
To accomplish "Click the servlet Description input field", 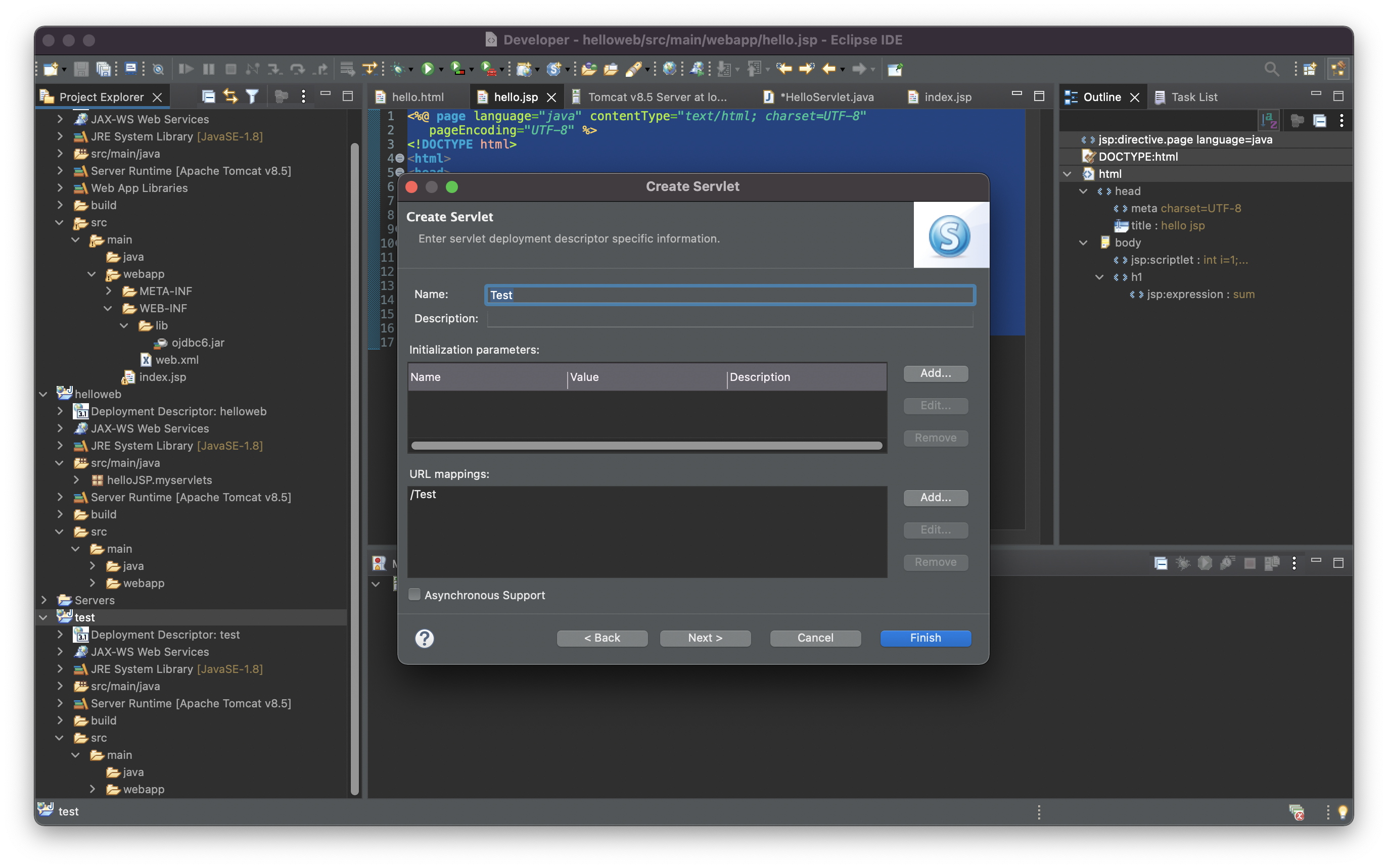I will point(729,319).
